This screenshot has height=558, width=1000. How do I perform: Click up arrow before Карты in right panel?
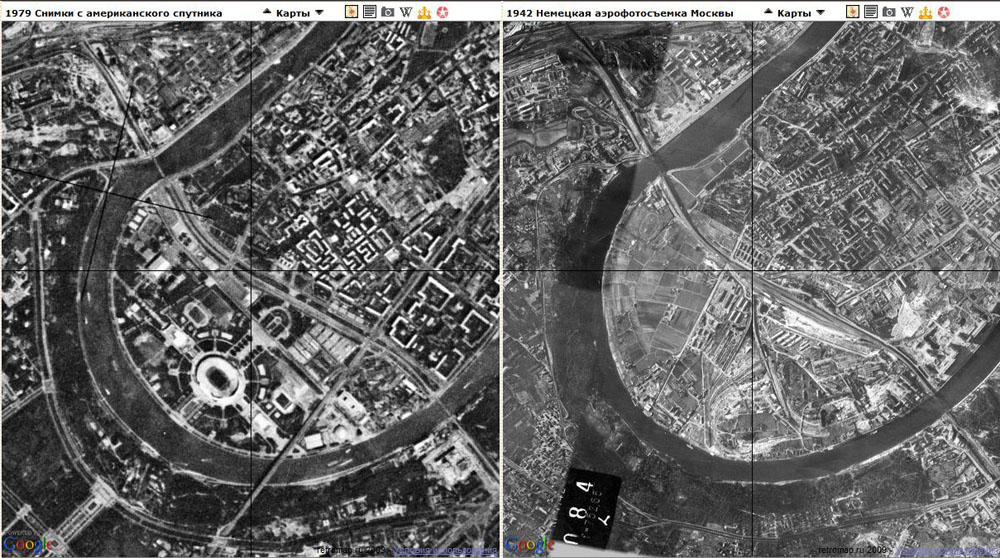tap(769, 12)
